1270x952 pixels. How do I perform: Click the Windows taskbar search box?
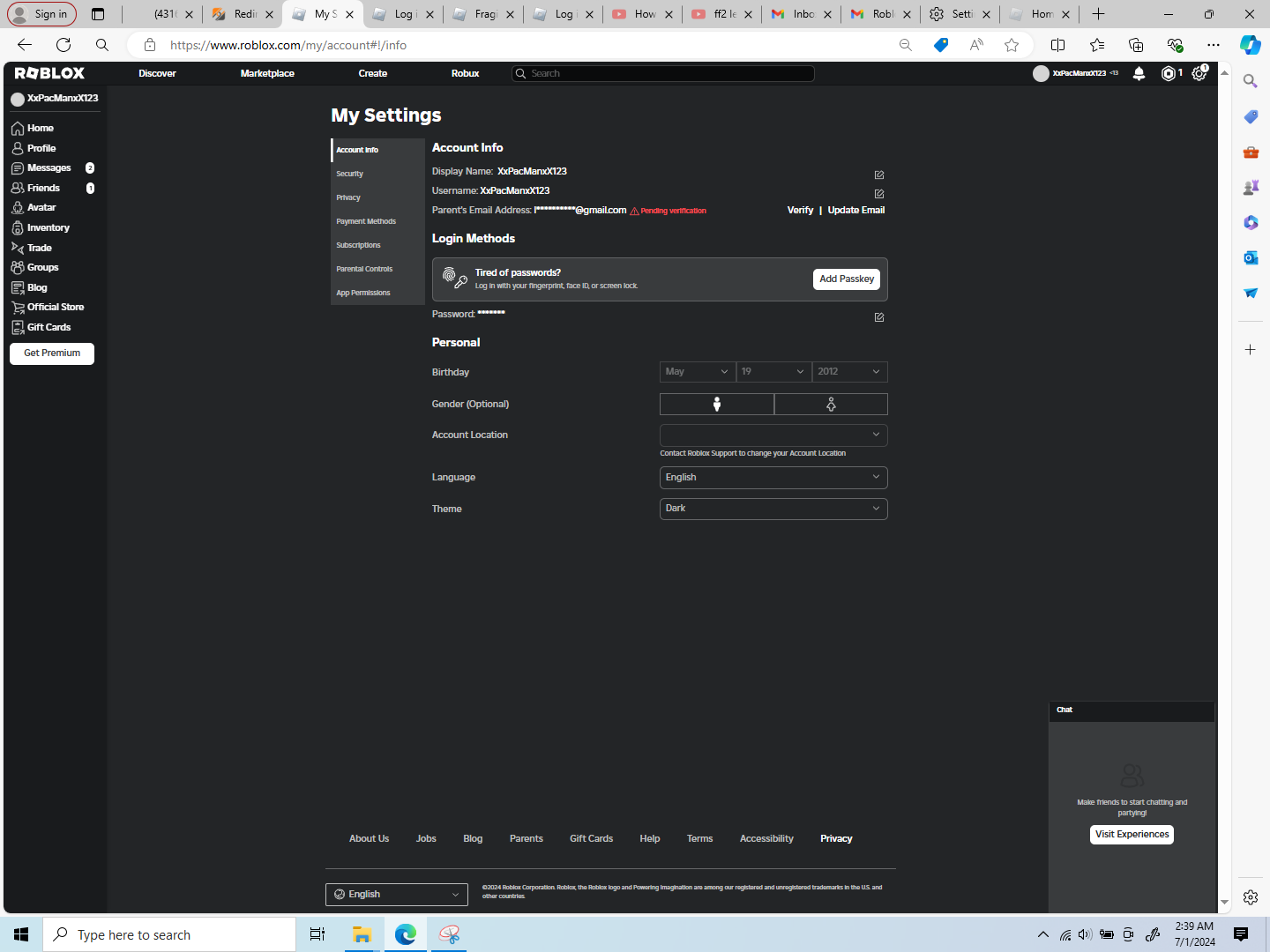point(169,934)
